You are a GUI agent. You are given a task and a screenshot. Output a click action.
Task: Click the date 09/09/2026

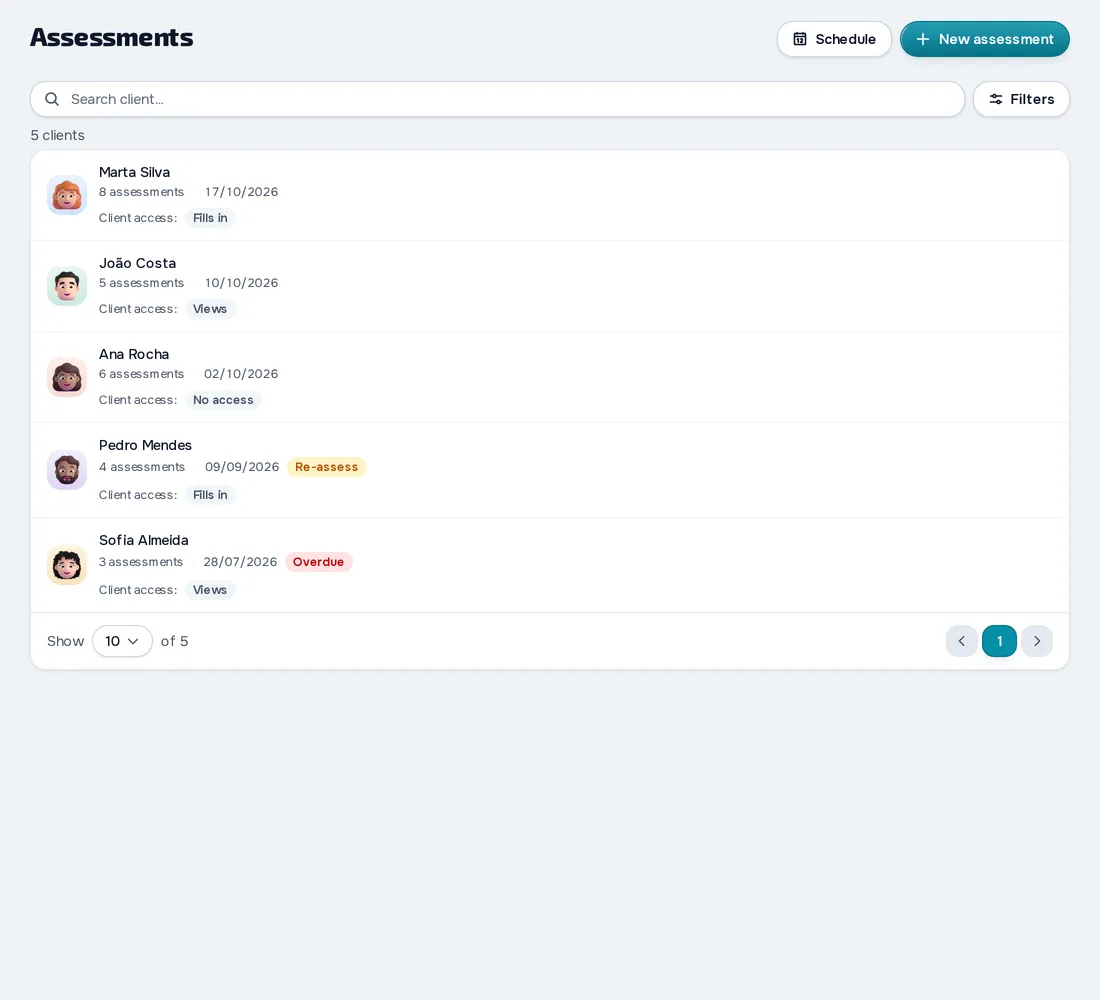click(x=242, y=467)
